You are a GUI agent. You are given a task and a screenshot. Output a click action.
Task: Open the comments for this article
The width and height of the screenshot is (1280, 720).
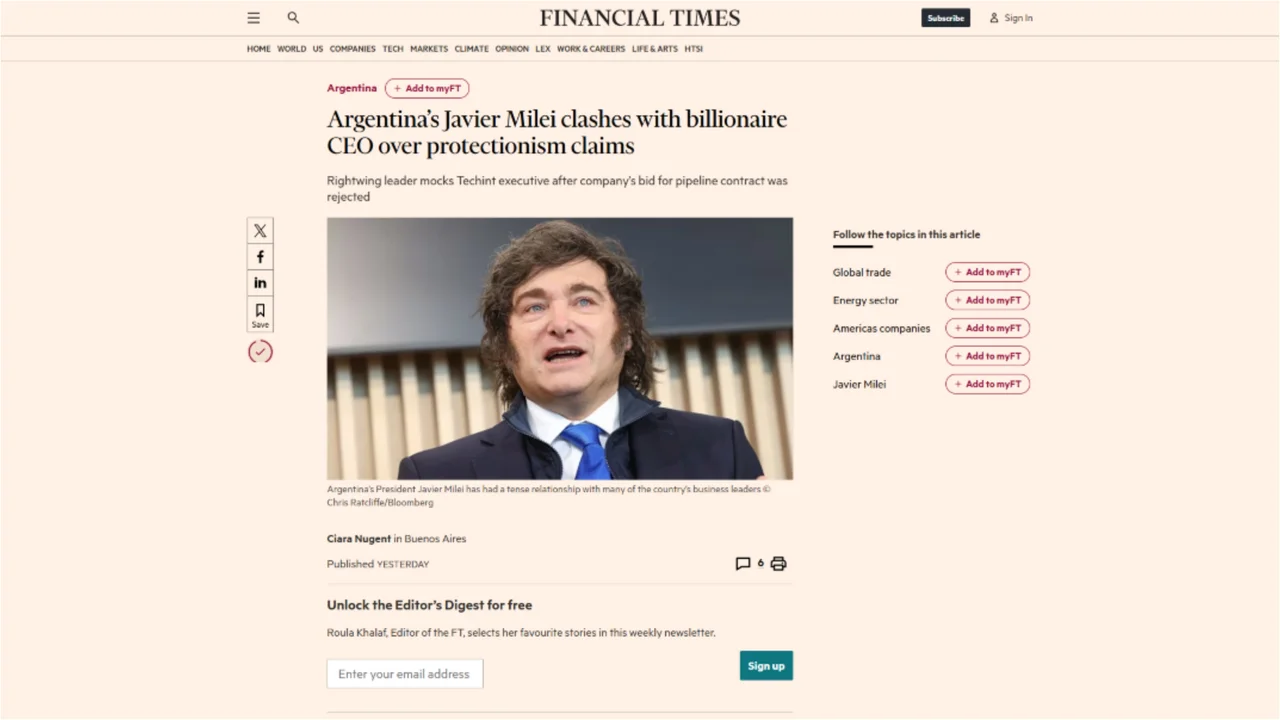(x=743, y=563)
